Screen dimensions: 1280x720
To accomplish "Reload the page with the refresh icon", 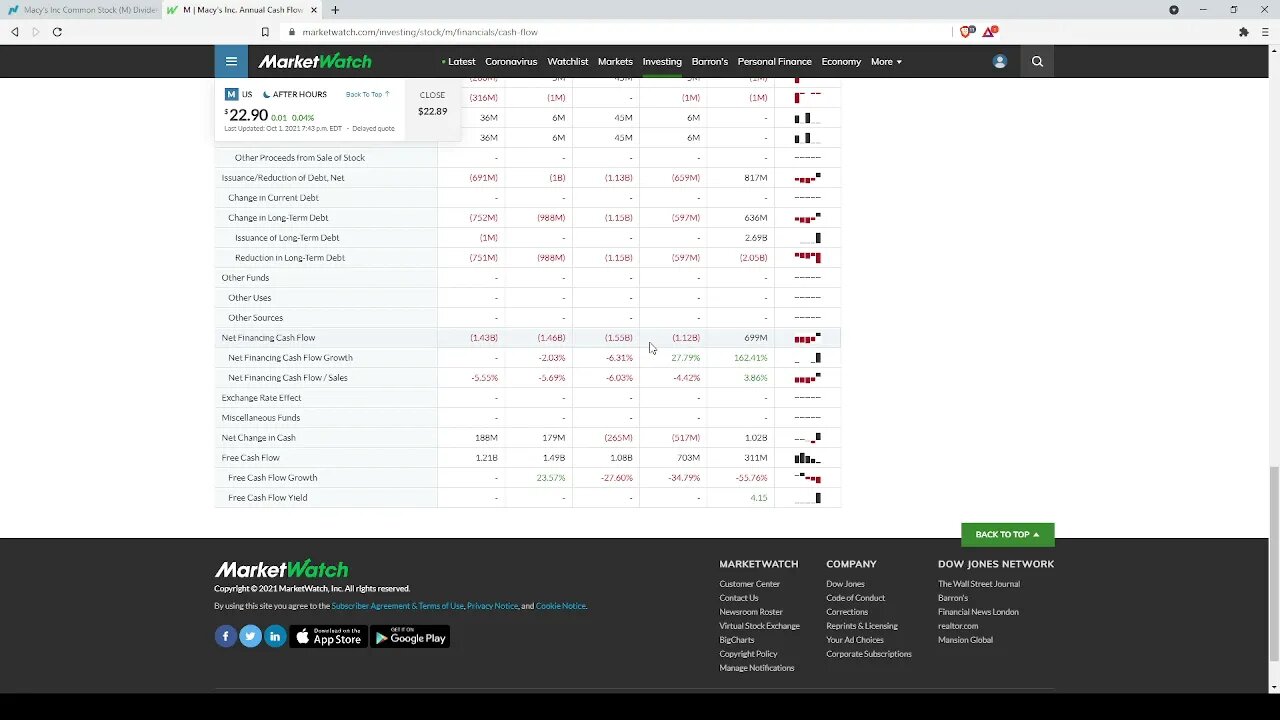I will (x=57, y=32).
